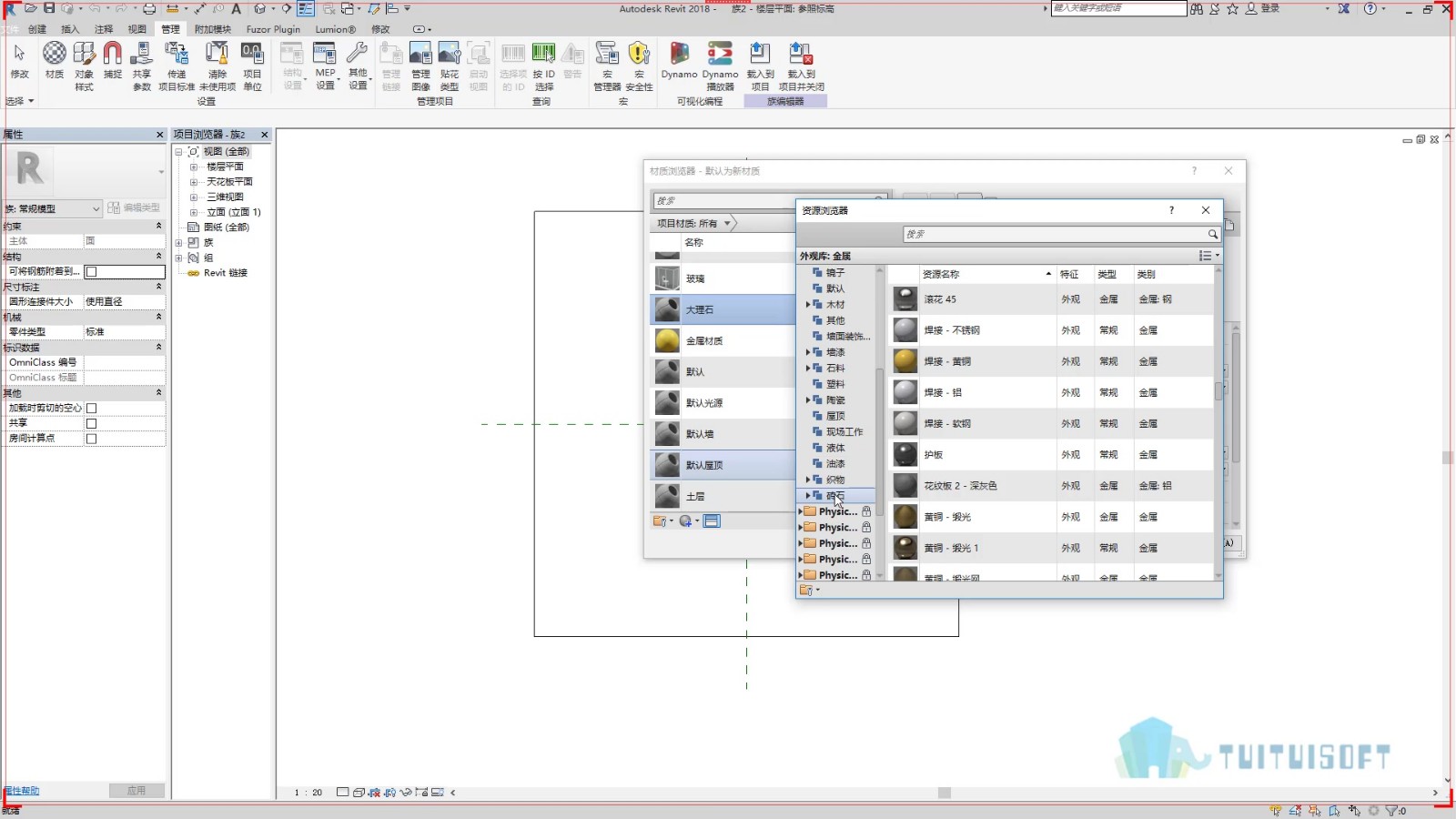Screen dimensions: 1456x819
Task: Select the 大理石 material row
Action: tap(723, 309)
